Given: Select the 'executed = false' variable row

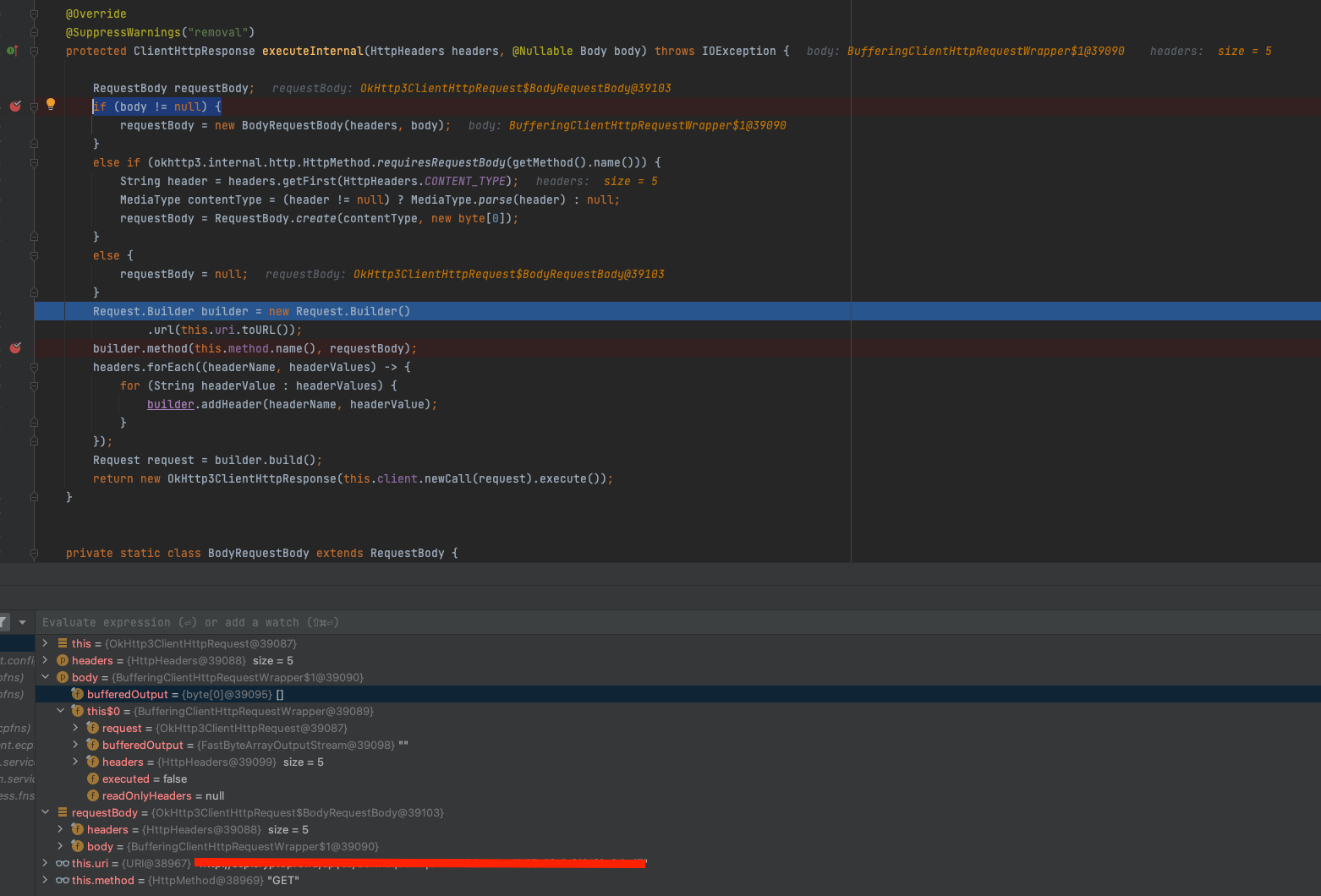Looking at the screenshot, I should 677,779.
